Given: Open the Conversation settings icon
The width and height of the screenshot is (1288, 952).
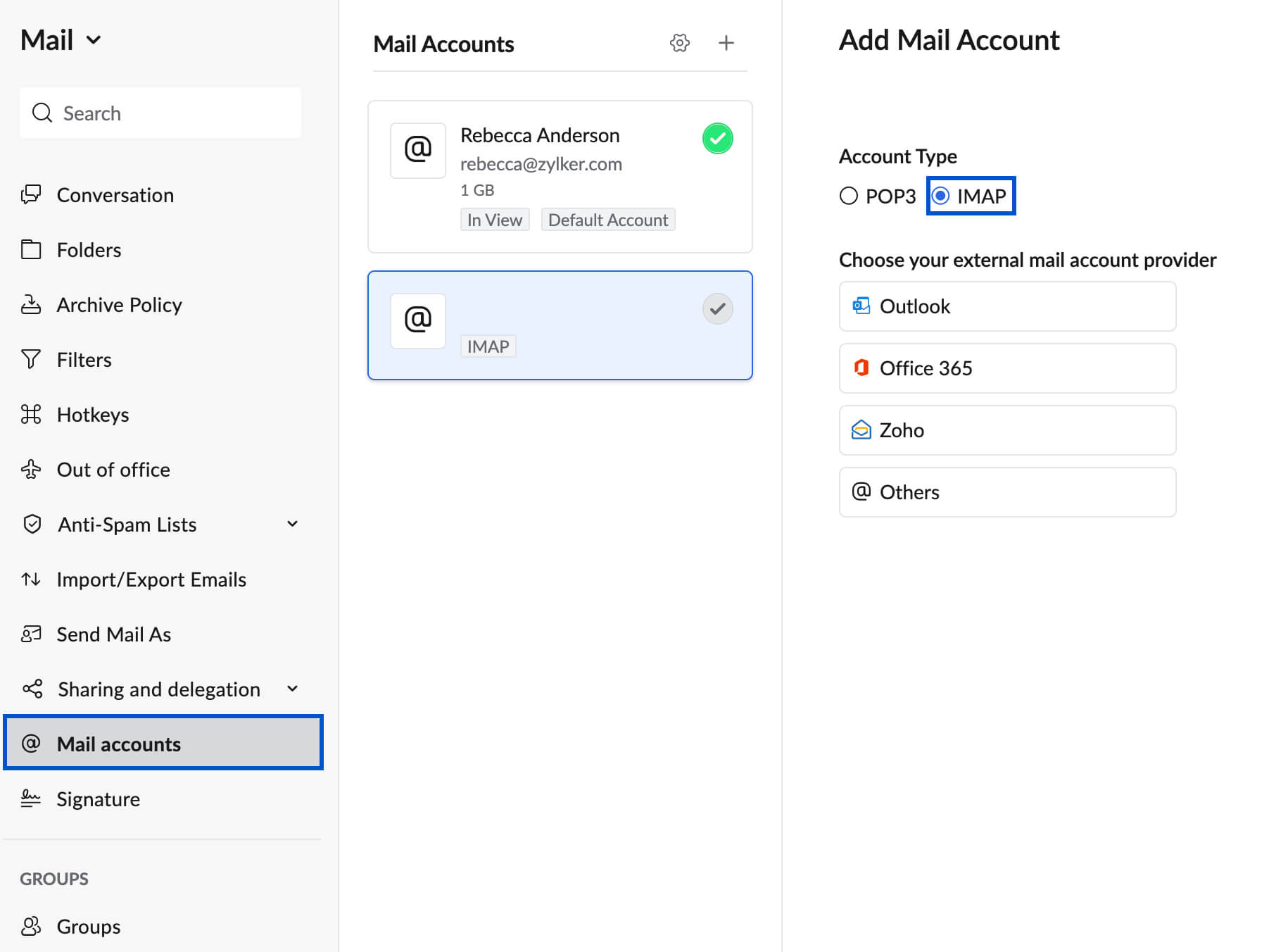Looking at the screenshot, I should tap(31, 194).
